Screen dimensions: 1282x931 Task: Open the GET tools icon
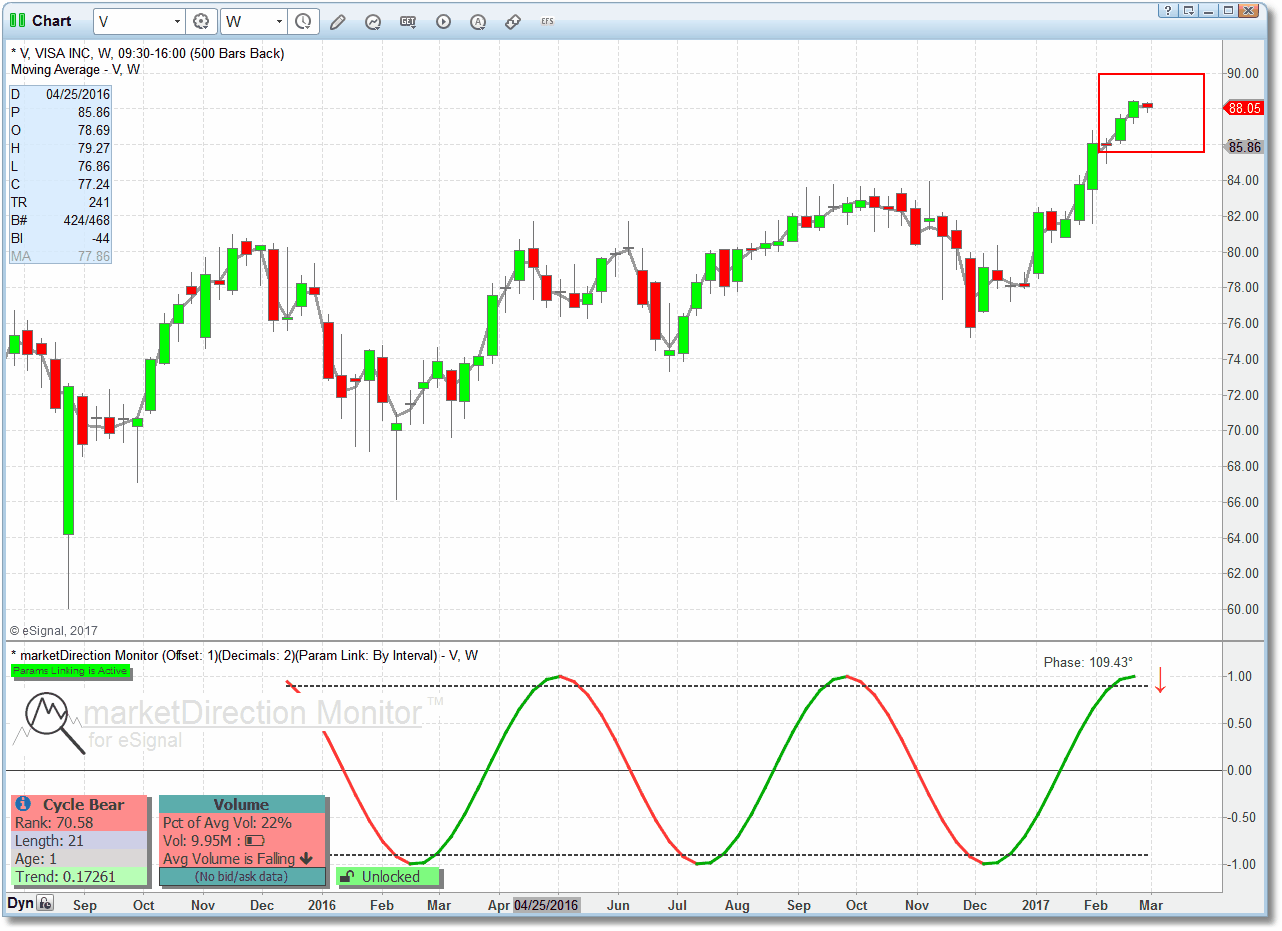tap(408, 21)
